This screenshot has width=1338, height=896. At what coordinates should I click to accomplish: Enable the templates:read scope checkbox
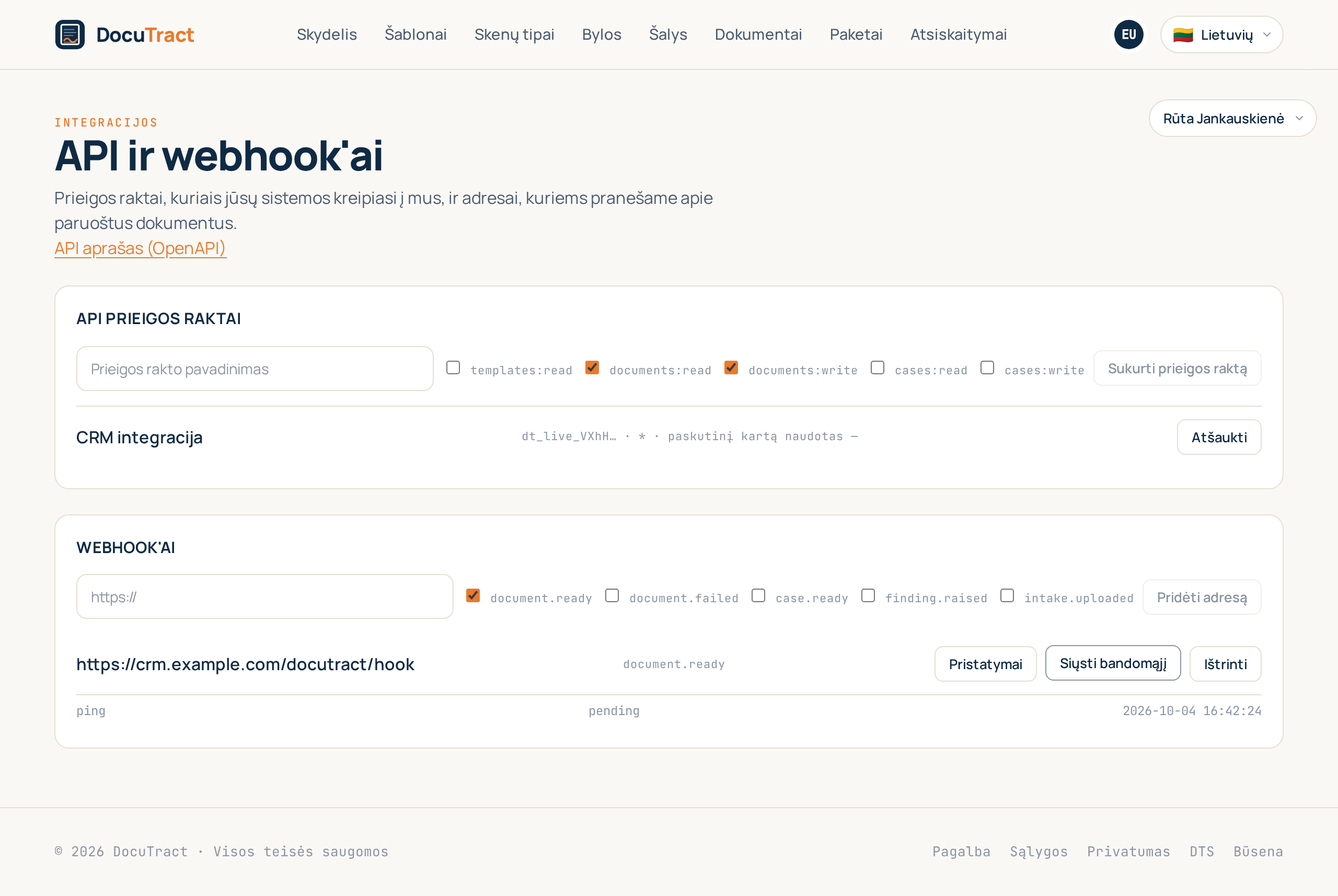[x=453, y=367]
